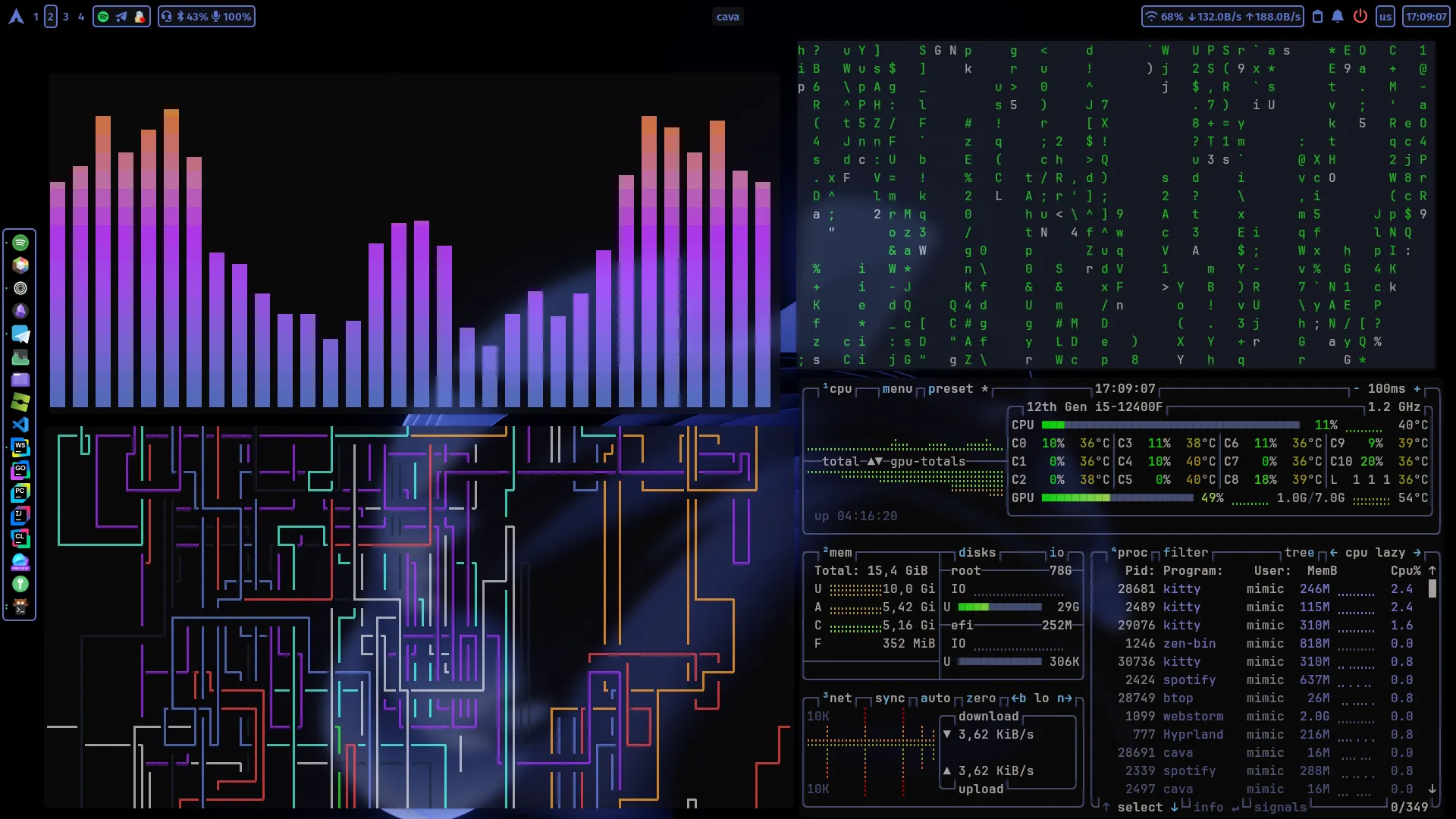The height and width of the screenshot is (819, 1456).
Task: Toggle the btop net box label
Action: (x=837, y=698)
